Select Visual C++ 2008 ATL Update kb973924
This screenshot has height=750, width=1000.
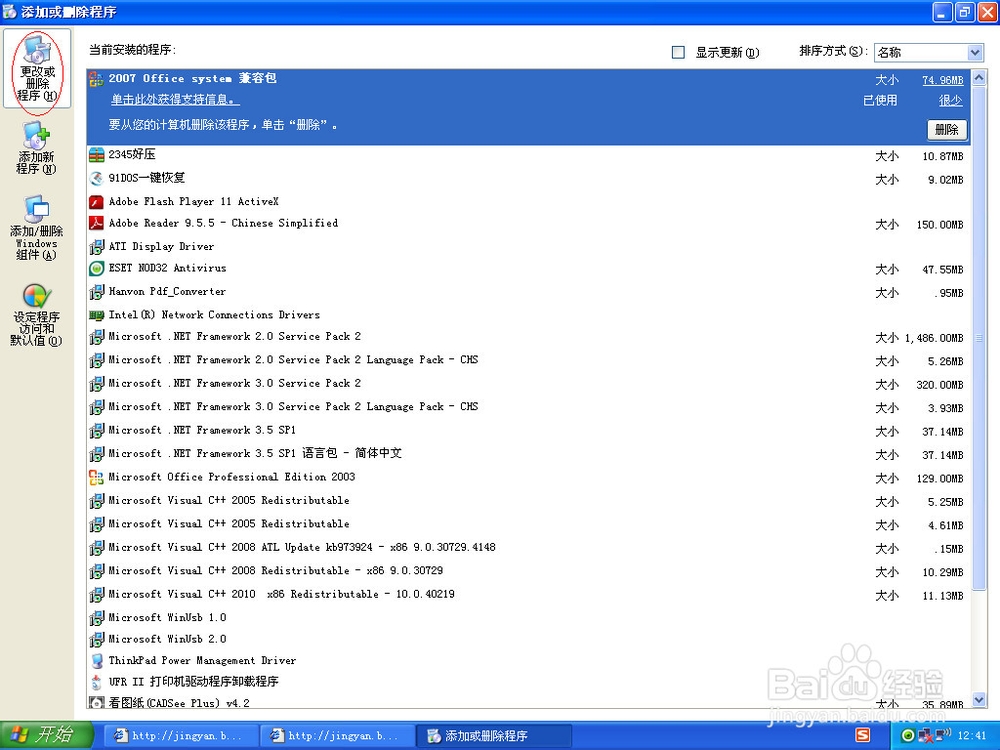click(x=528, y=548)
